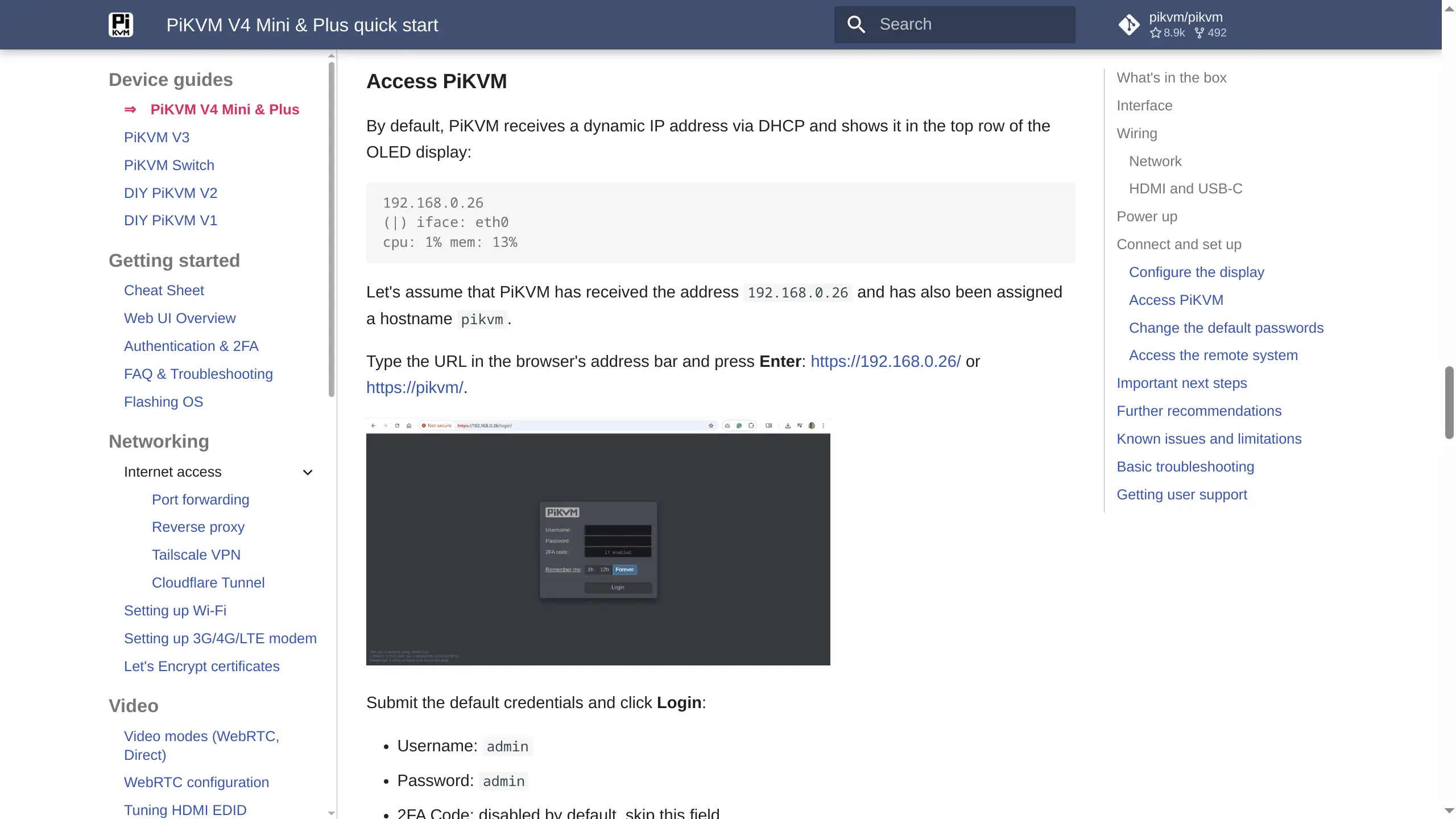Click the 492 forks count
The height and width of the screenshot is (819, 1456).
1210,33
